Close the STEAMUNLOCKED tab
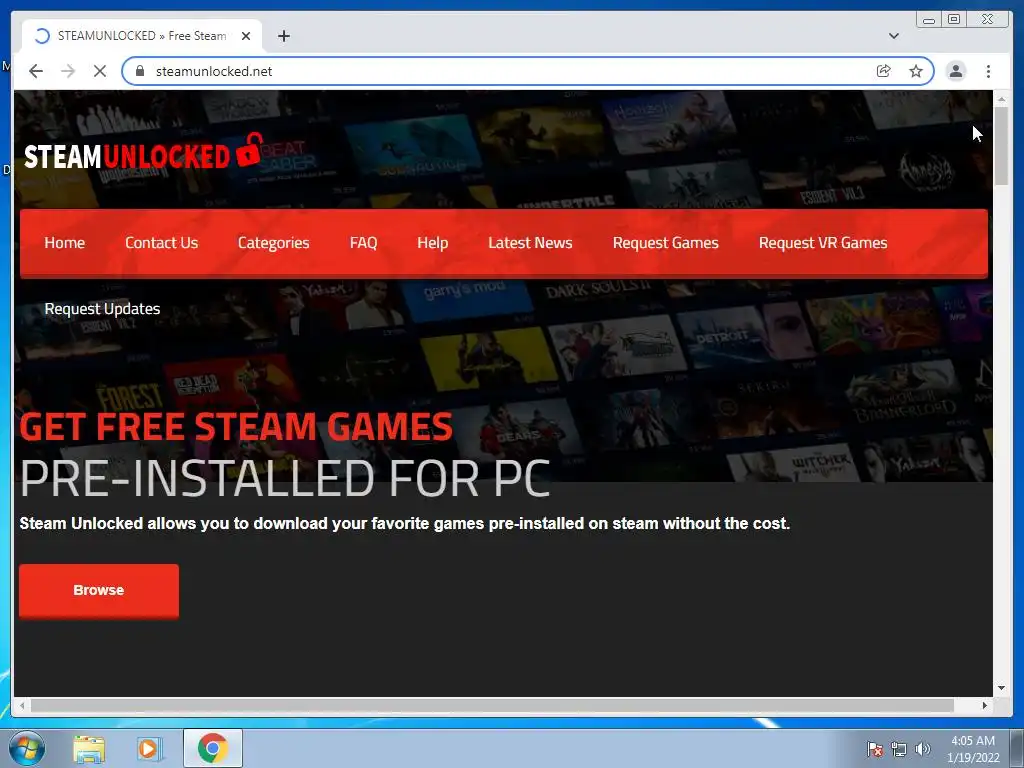1024x768 pixels. (x=246, y=36)
